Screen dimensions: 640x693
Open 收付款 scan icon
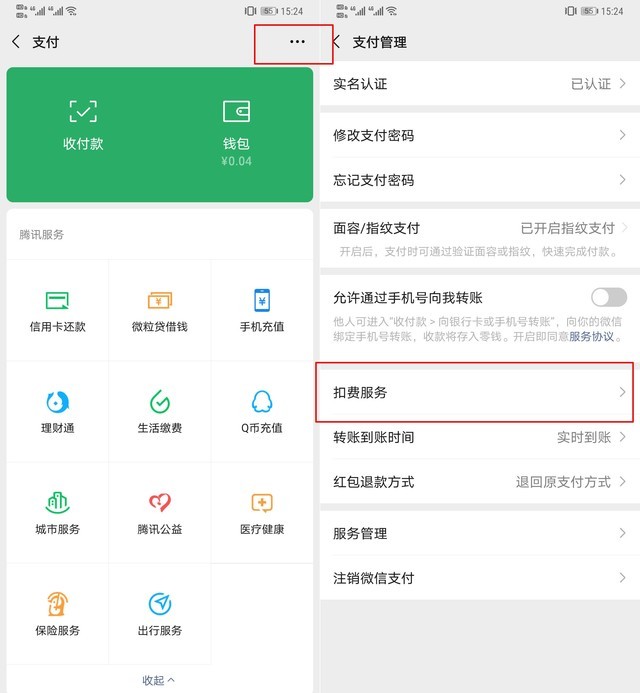(83, 111)
